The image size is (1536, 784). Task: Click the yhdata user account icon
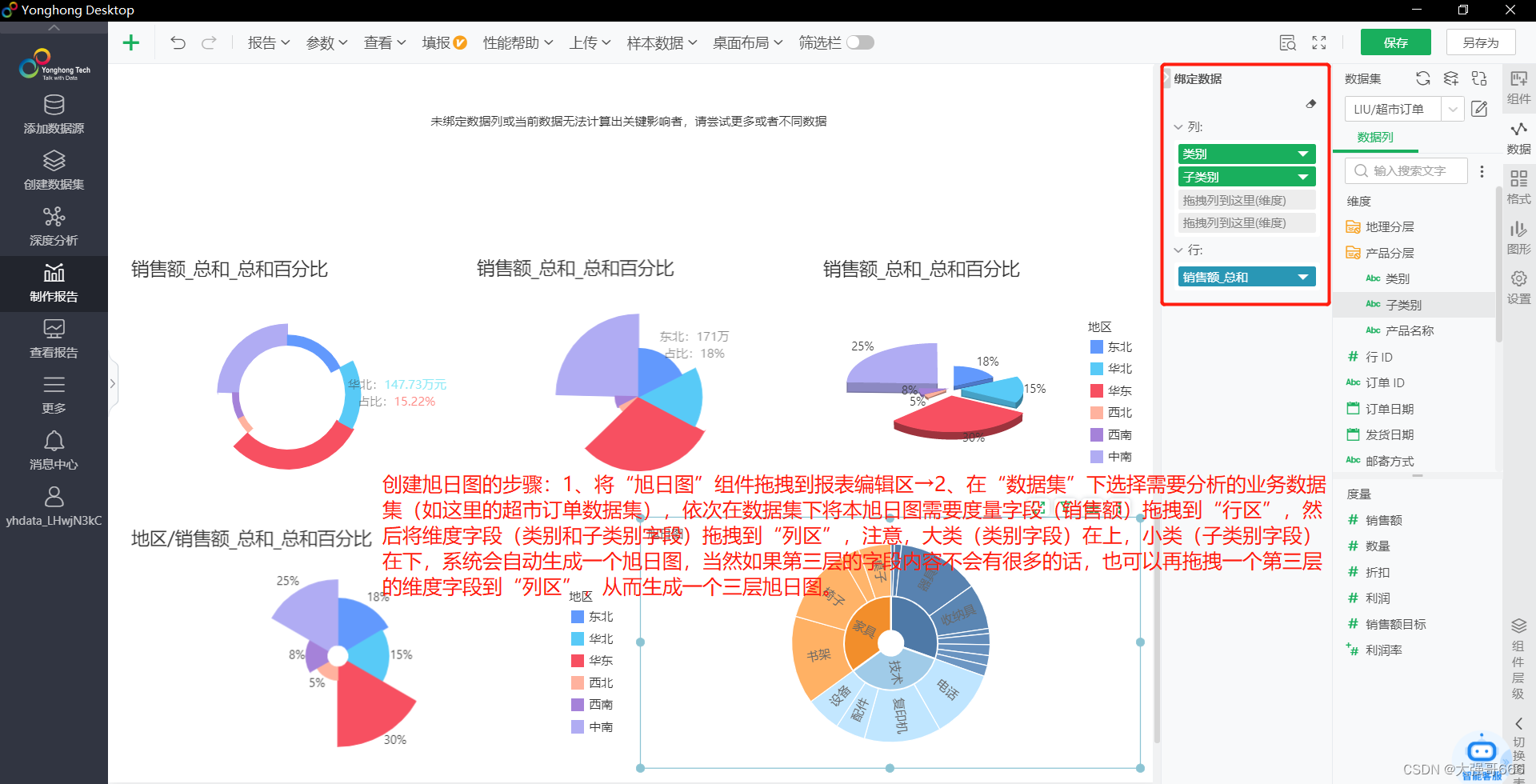[54, 497]
